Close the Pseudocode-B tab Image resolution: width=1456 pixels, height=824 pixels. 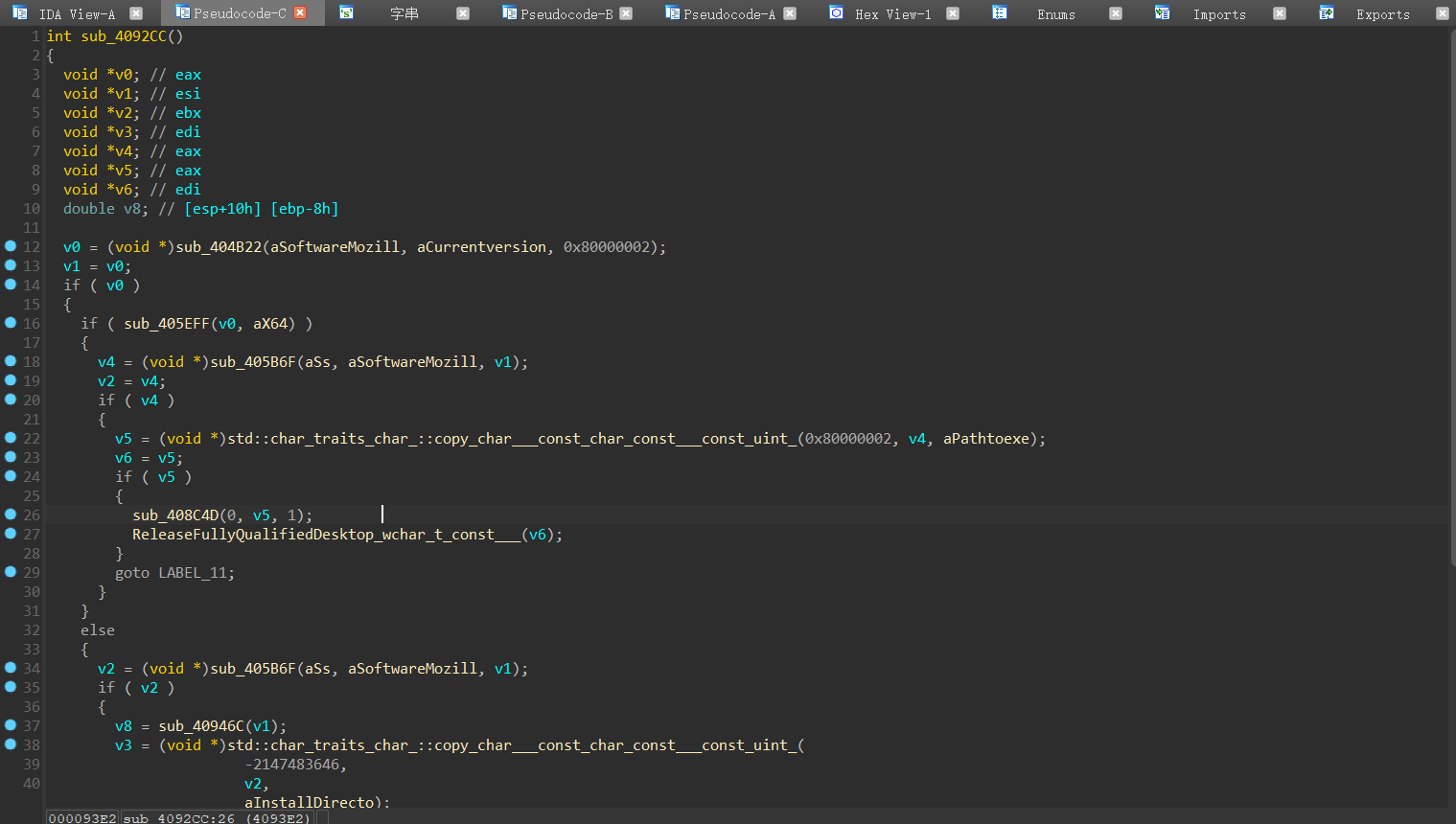coord(626,13)
